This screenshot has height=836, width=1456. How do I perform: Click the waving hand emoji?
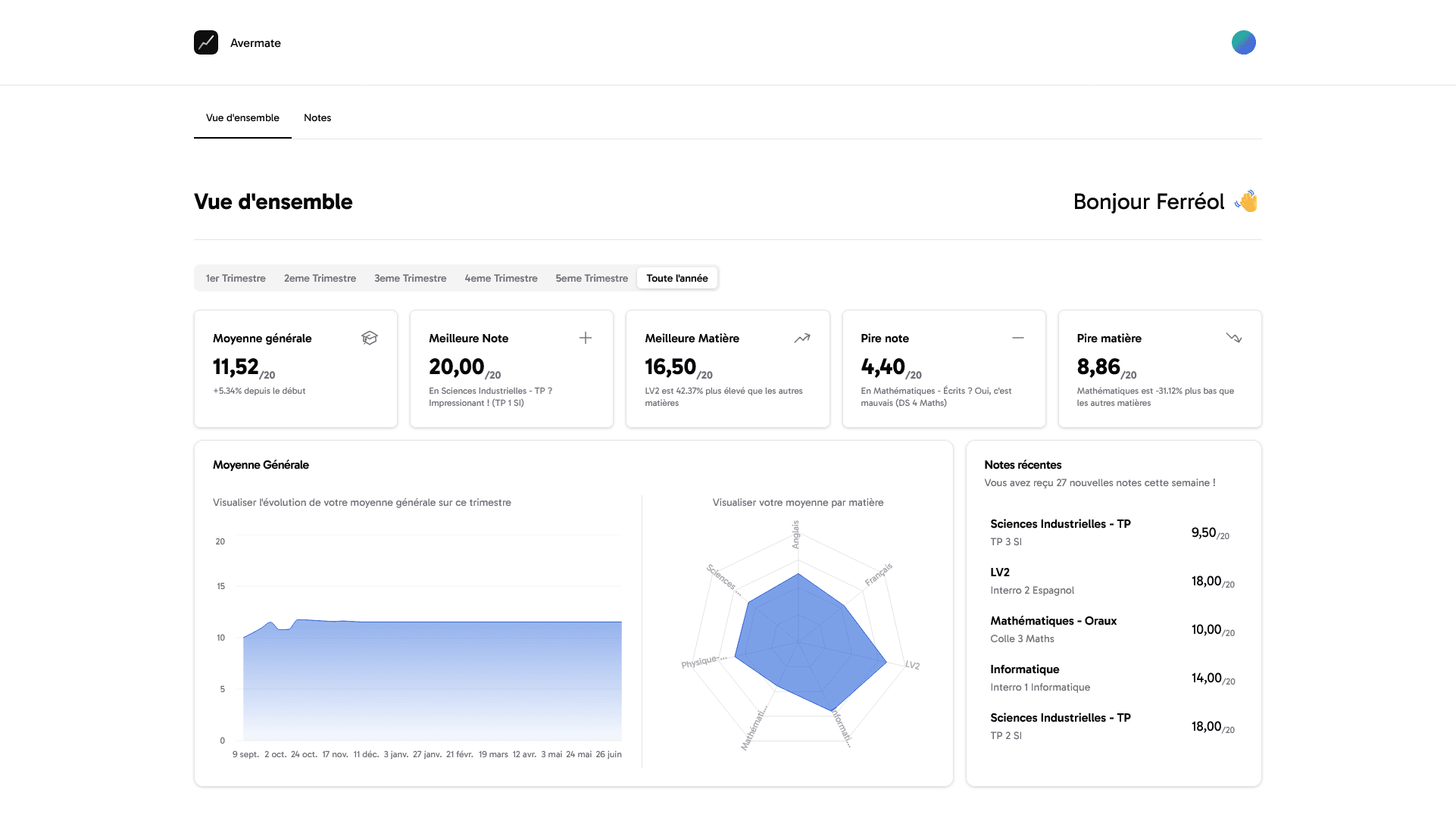1246,201
